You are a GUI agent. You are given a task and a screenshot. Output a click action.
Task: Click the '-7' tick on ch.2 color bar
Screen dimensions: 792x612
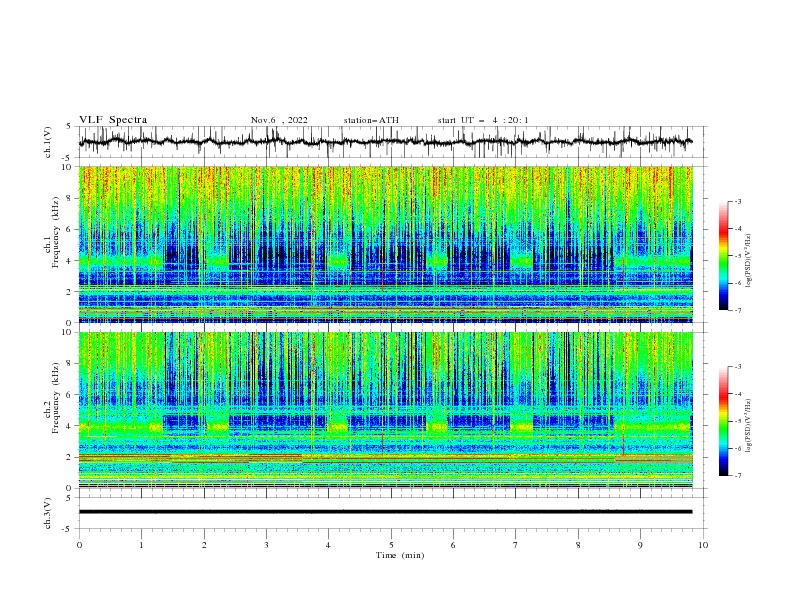pyautogui.click(x=738, y=476)
